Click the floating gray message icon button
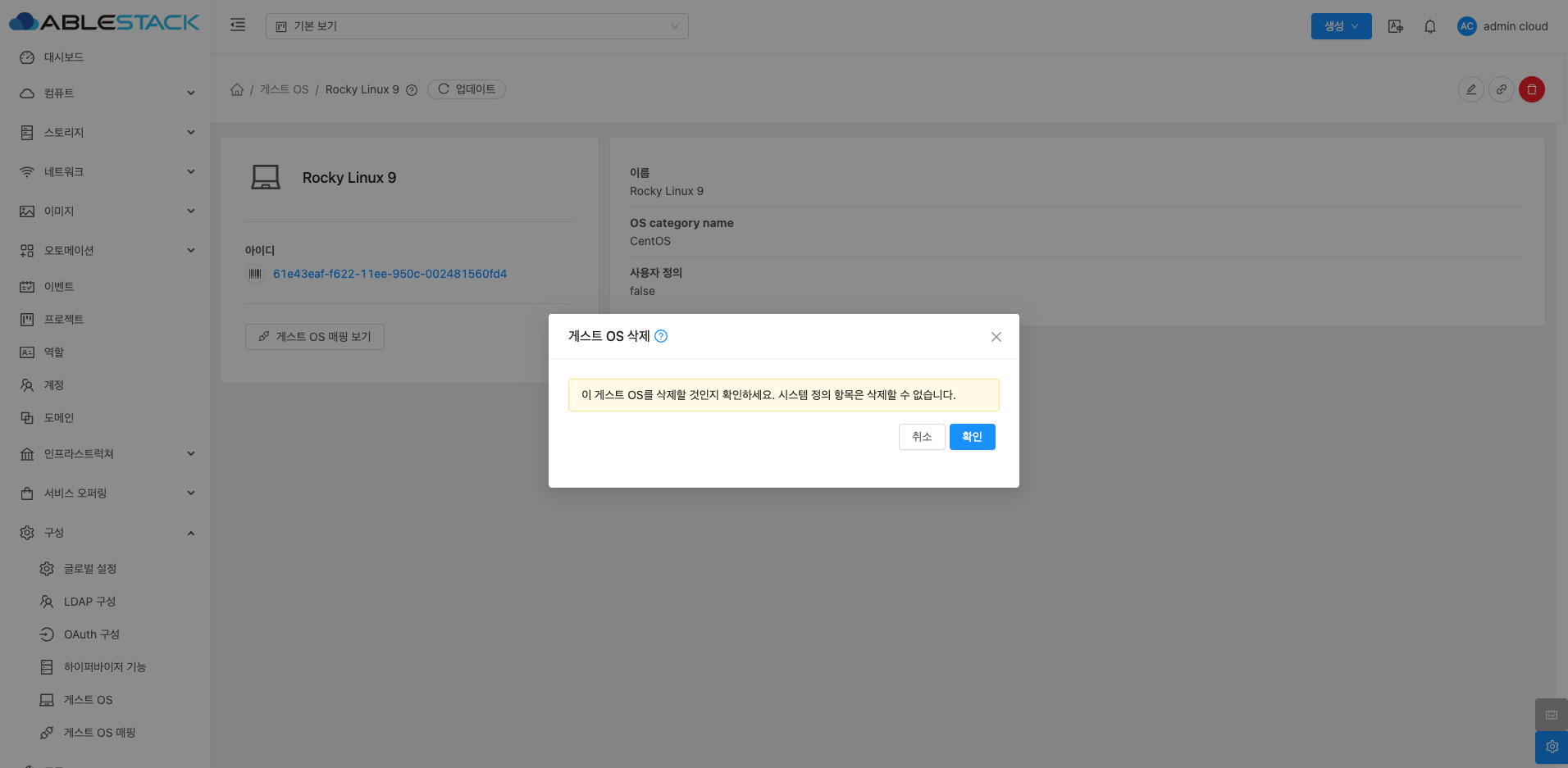This screenshot has width=1568, height=768. tap(1552, 715)
